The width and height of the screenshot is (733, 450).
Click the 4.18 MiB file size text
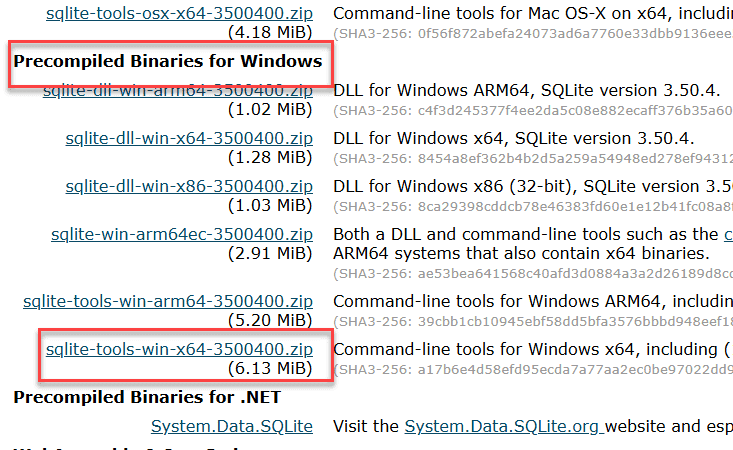270,34
